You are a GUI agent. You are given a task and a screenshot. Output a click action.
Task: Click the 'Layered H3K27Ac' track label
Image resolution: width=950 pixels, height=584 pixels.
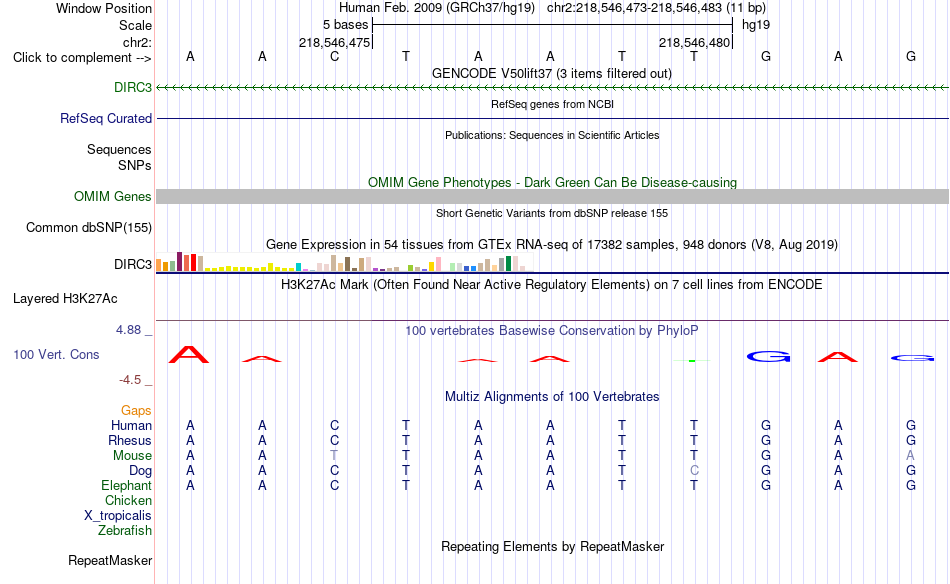click(65, 299)
